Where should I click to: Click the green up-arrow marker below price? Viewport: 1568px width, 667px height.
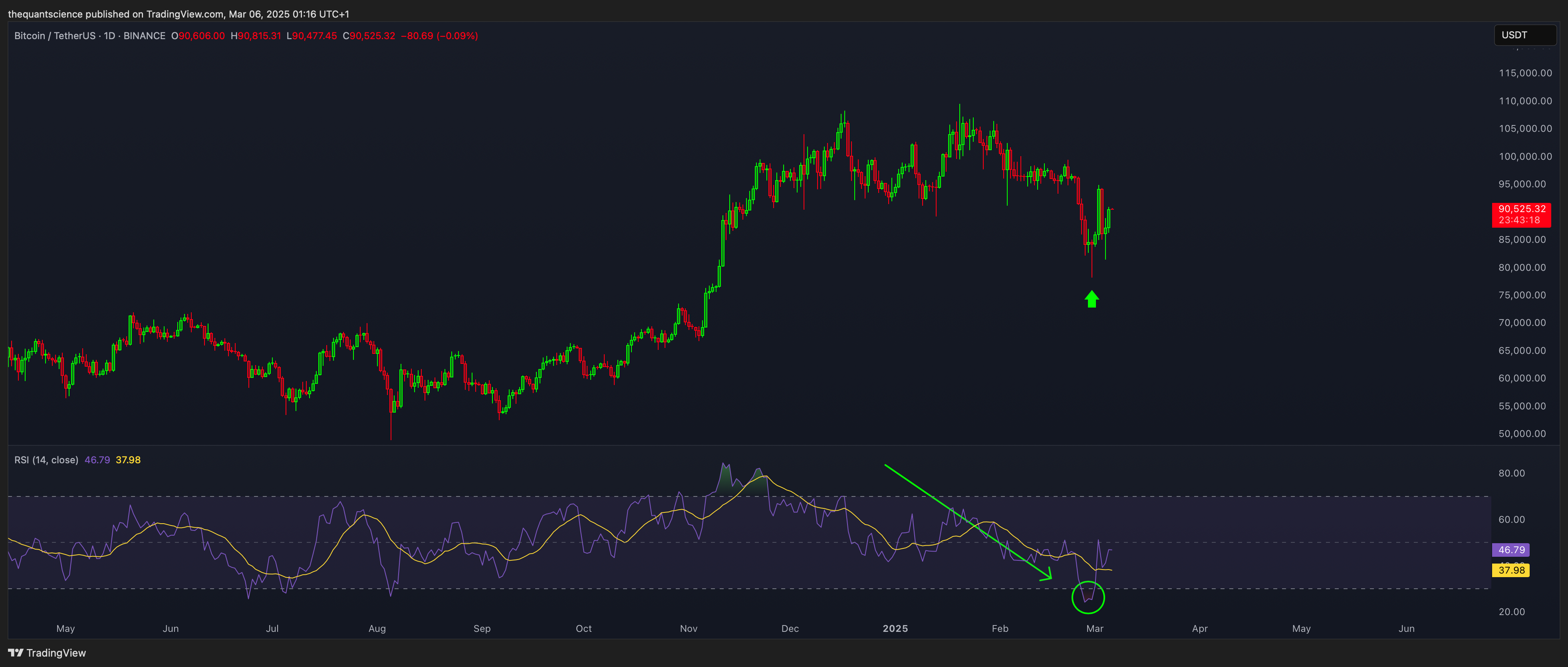pos(1092,299)
